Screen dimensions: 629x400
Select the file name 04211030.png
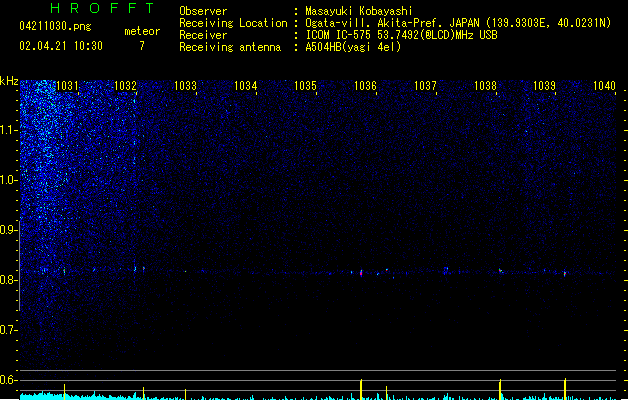pos(55,26)
